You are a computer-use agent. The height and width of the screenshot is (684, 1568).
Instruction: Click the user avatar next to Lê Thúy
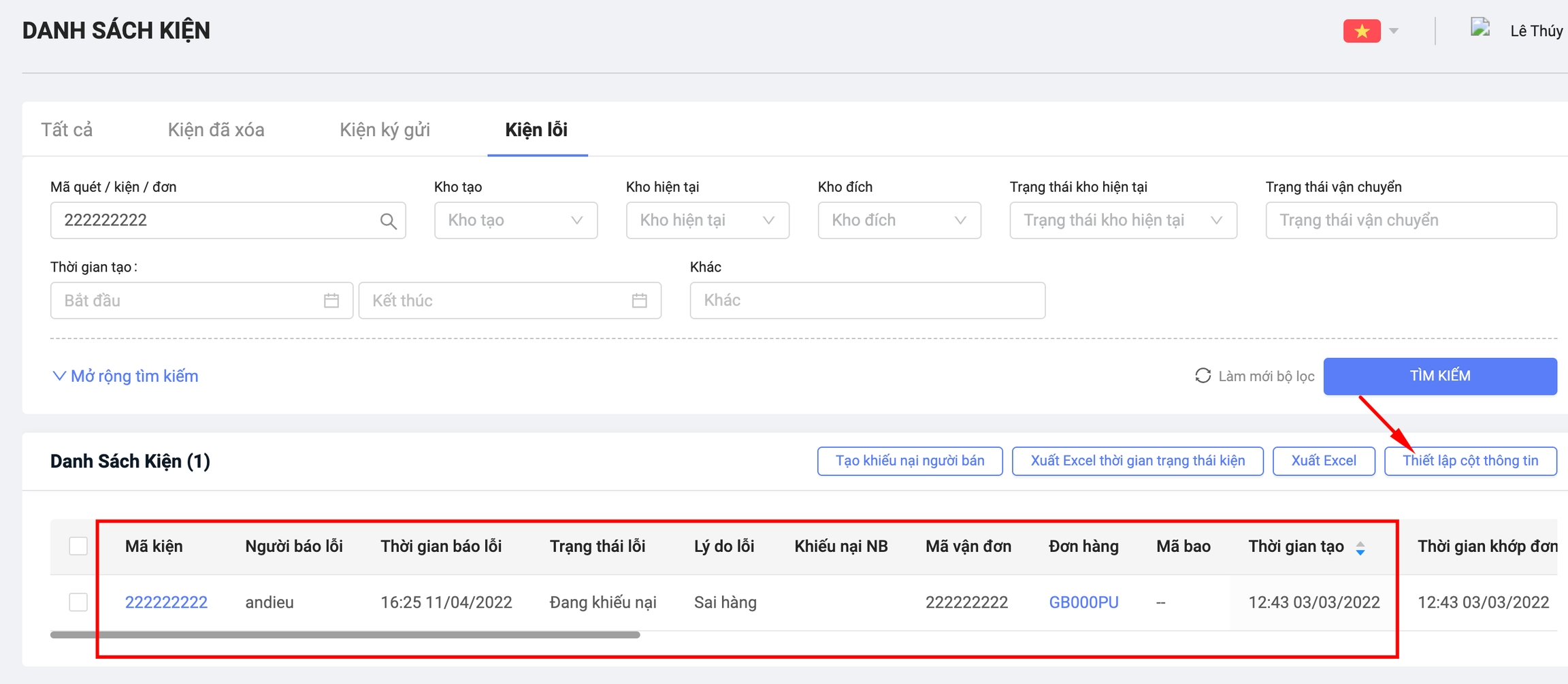tap(1481, 29)
